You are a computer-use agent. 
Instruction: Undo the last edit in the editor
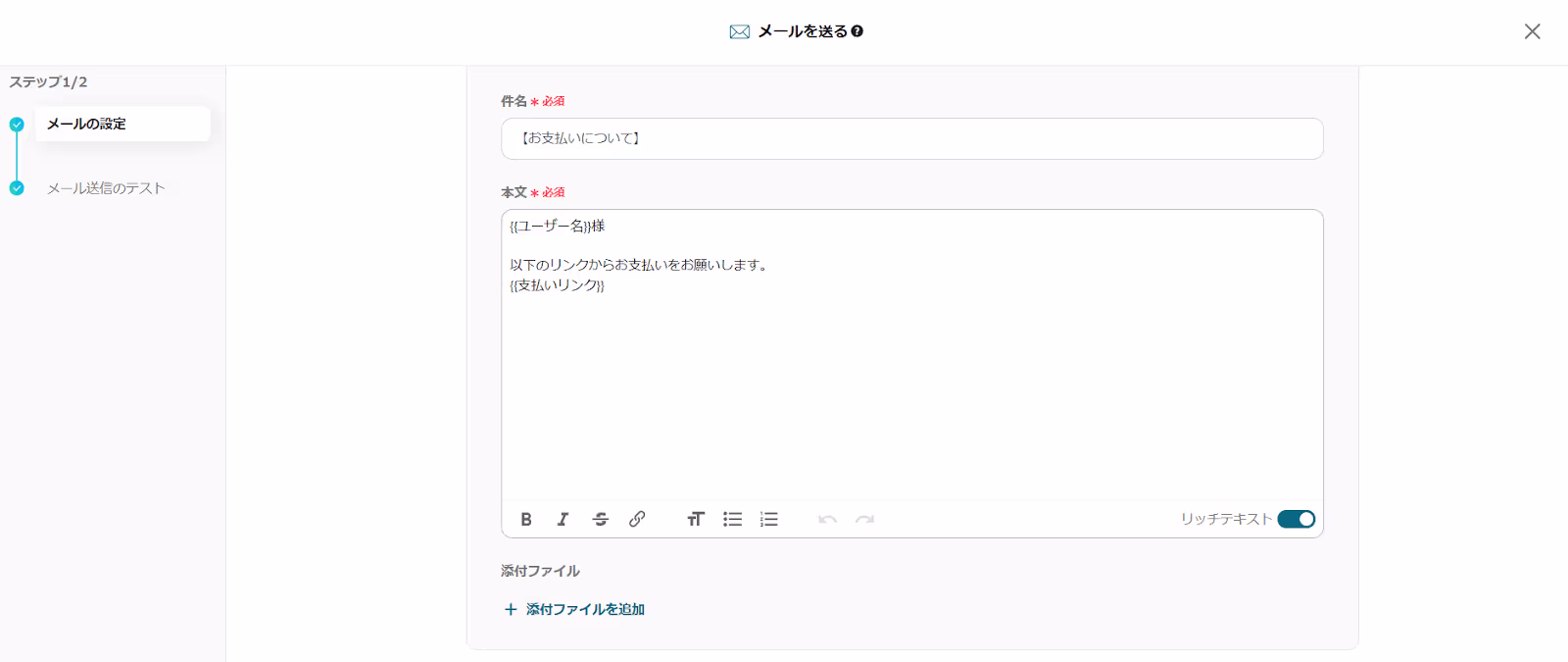827,519
